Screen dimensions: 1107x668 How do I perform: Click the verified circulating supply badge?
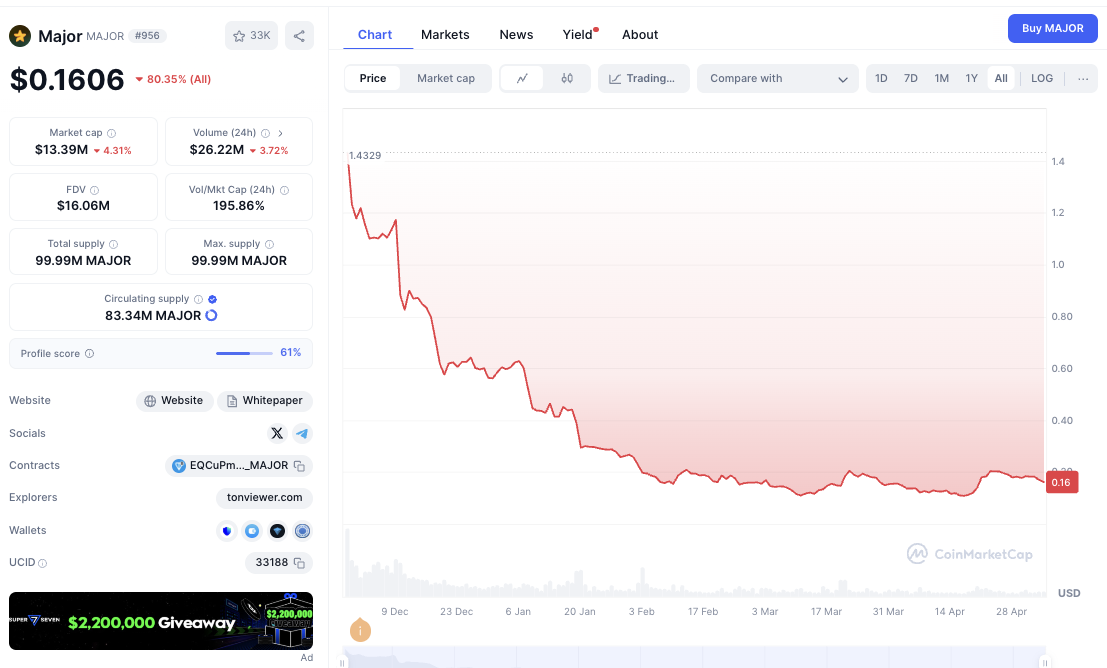point(213,299)
